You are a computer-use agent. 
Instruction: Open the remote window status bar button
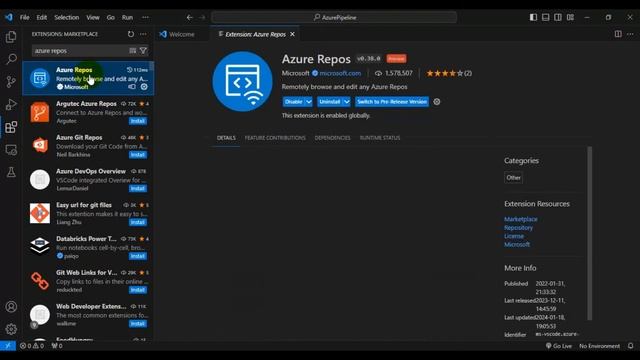tap(8, 346)
